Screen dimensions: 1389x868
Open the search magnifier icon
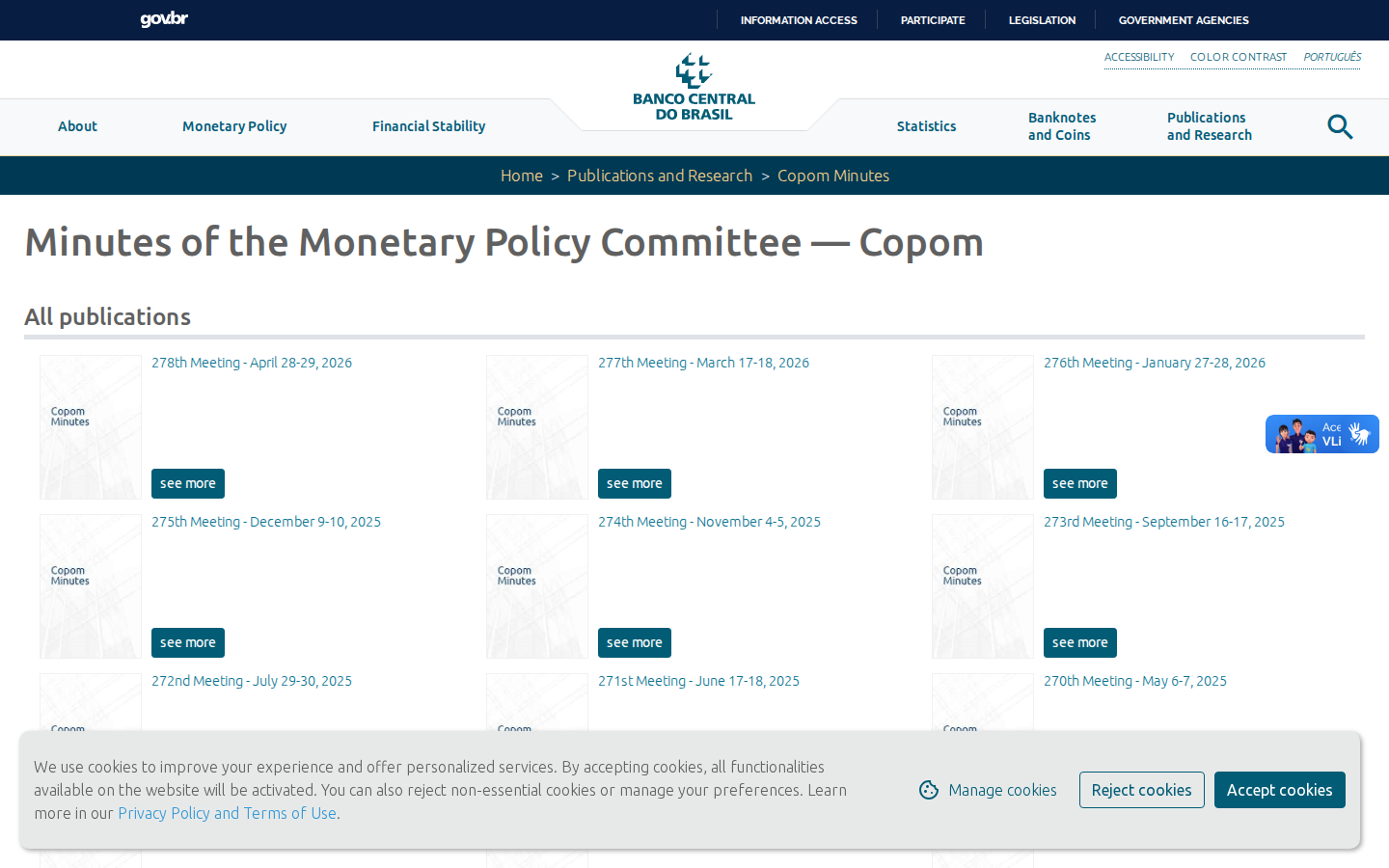[x=1340, y=126]
